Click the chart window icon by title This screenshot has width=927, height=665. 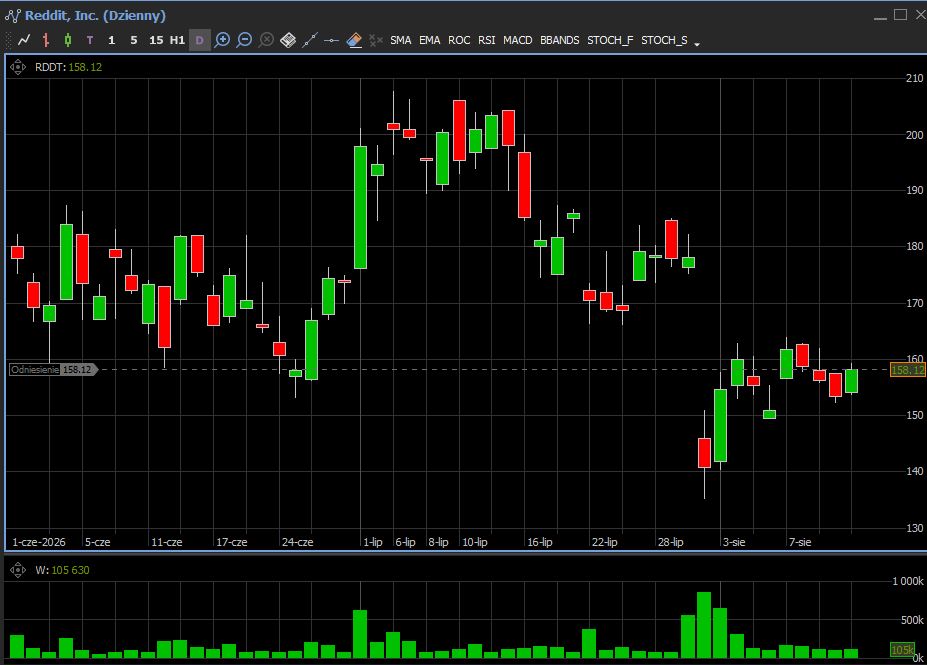point(12,15)
